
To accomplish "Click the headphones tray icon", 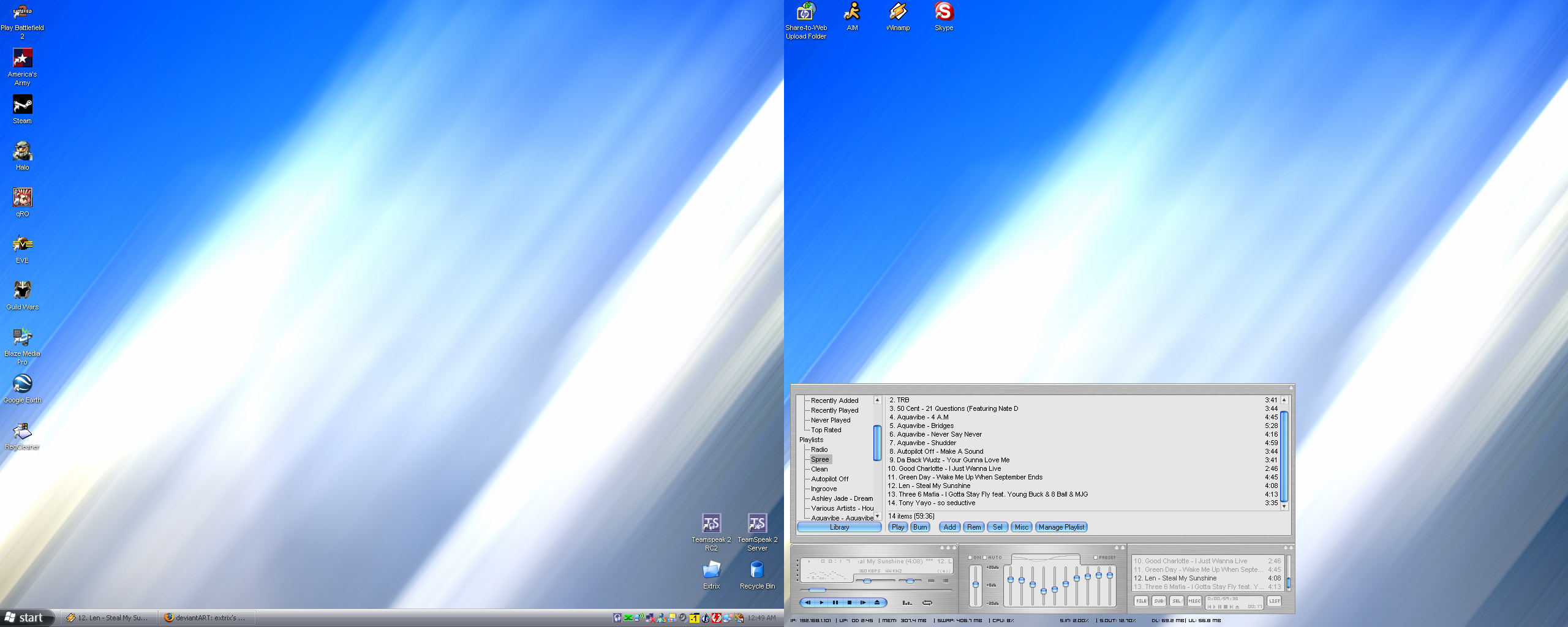I will [617, 618].
